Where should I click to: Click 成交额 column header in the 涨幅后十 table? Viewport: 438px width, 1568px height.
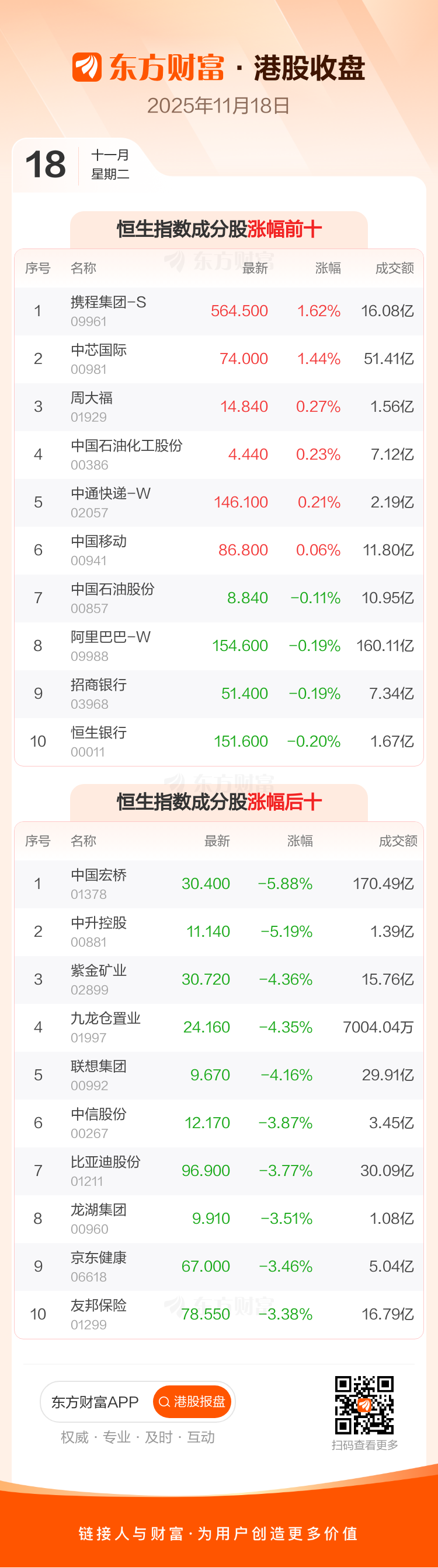pos(398,841)
